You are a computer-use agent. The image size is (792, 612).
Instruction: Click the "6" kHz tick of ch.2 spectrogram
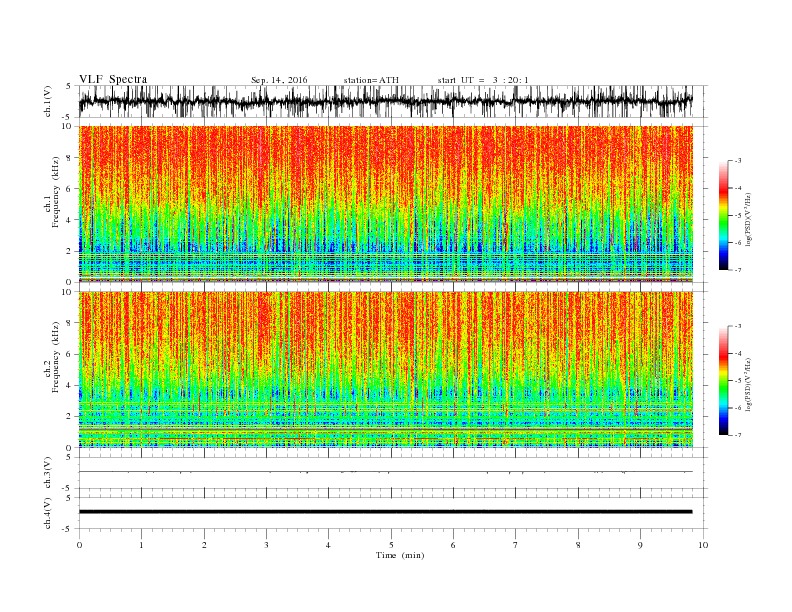(69, 354)
